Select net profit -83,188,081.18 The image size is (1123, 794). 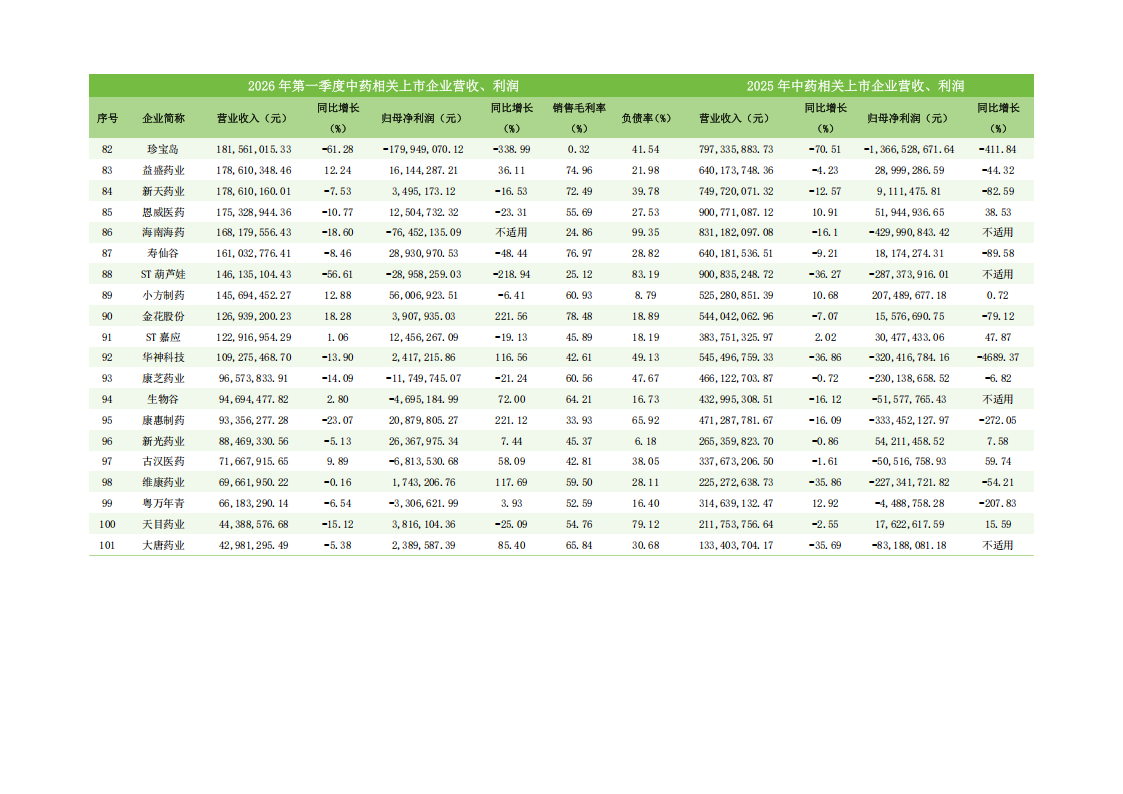click(x=909, y=545)
